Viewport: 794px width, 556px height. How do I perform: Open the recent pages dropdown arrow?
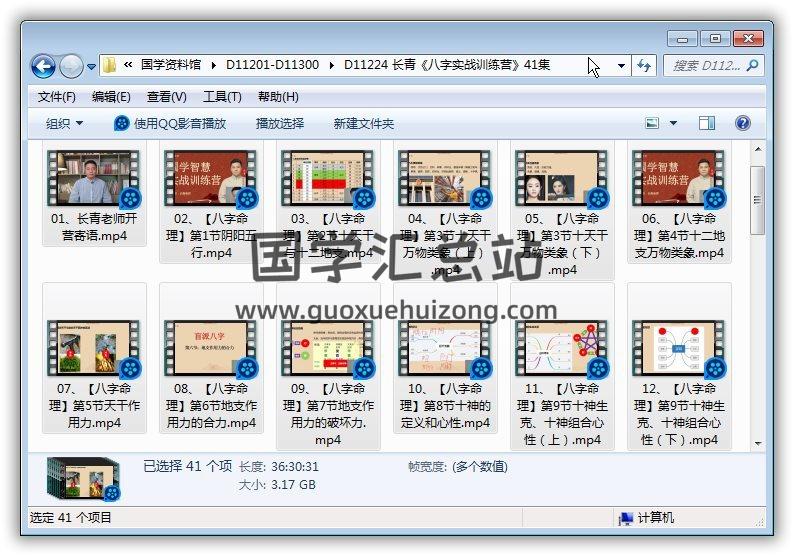91,66
